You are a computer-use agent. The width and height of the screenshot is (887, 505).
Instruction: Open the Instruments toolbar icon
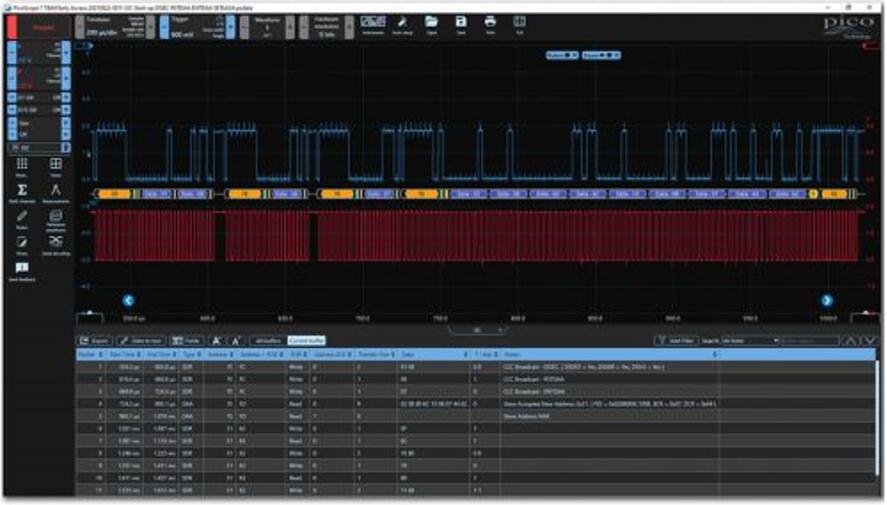[x=373, y=25]
